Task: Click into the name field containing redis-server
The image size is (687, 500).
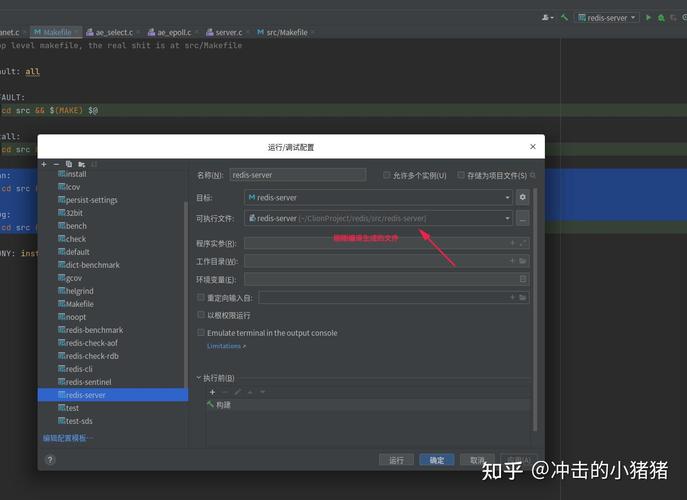Action: [x=297, y=175]
